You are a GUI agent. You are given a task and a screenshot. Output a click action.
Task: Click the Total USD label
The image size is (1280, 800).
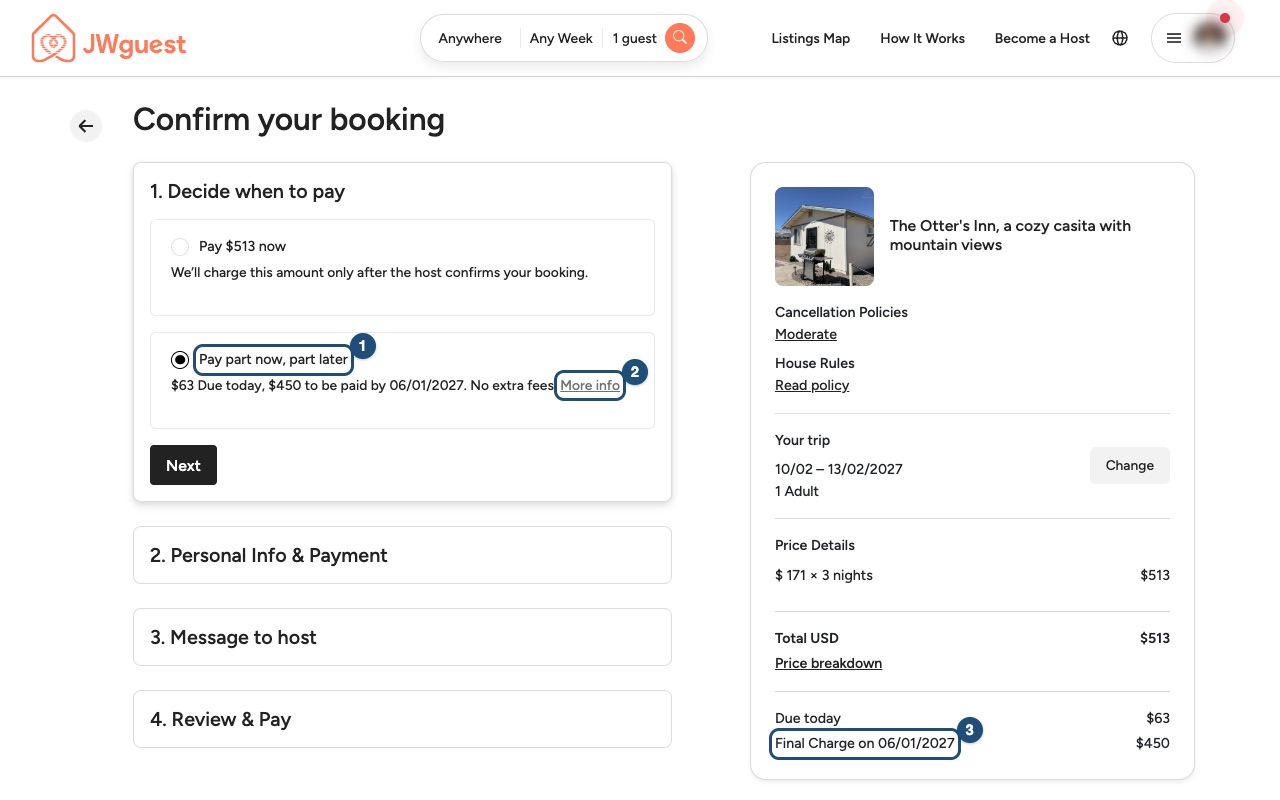click(x=807, y=638)
